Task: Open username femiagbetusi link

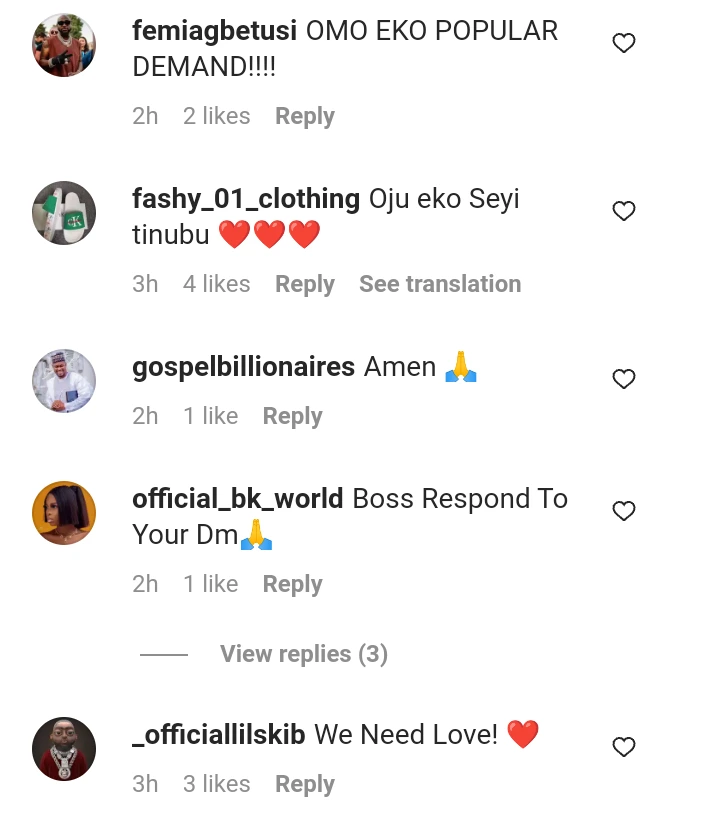Action: click(214, 31)
